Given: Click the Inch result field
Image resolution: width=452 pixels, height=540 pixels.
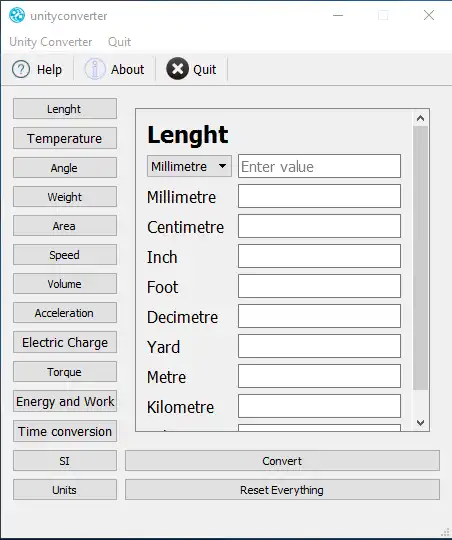Looking at the screenshot, I should coord(319,256).
